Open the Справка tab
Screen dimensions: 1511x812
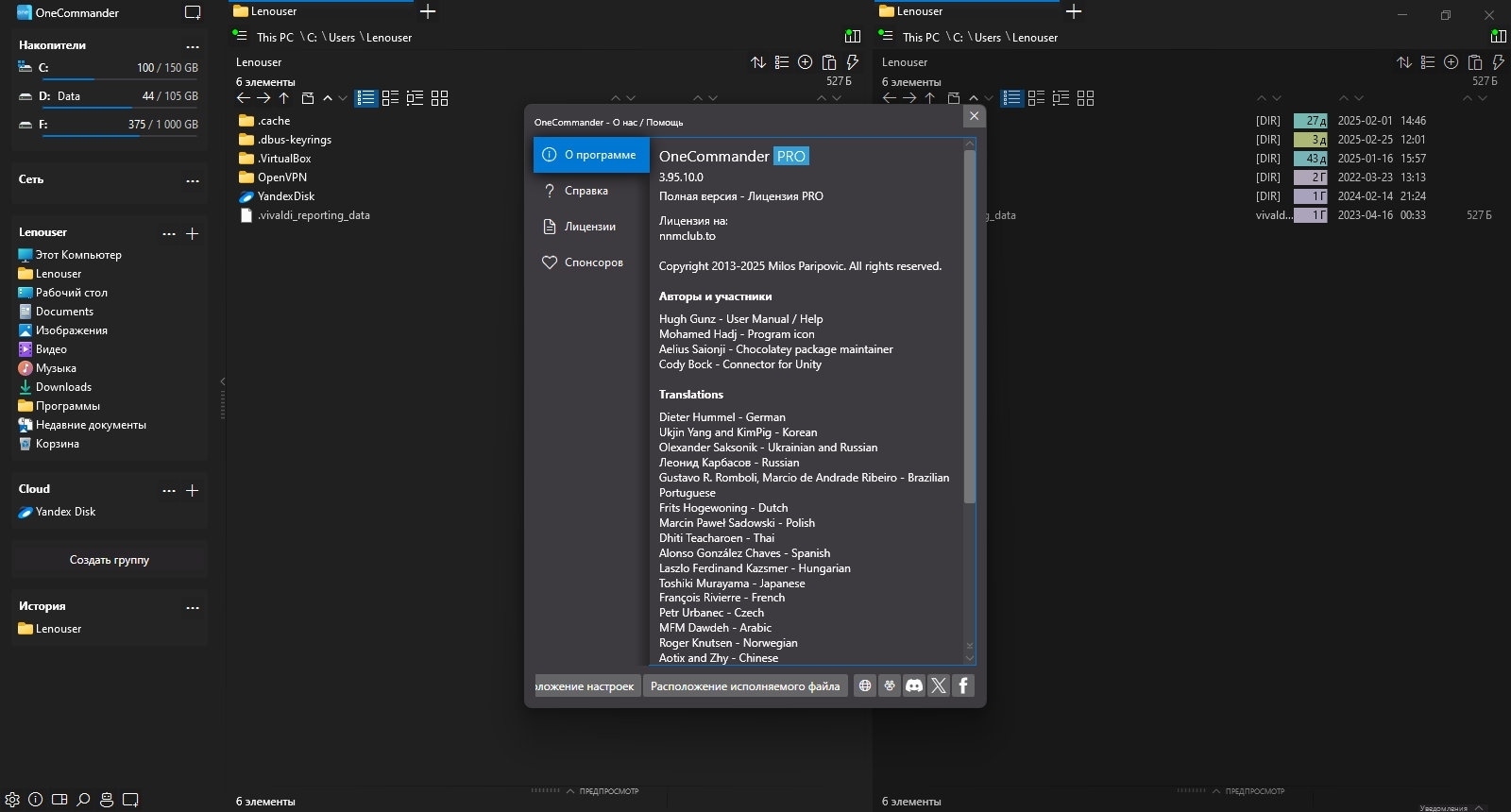(591, 191)
